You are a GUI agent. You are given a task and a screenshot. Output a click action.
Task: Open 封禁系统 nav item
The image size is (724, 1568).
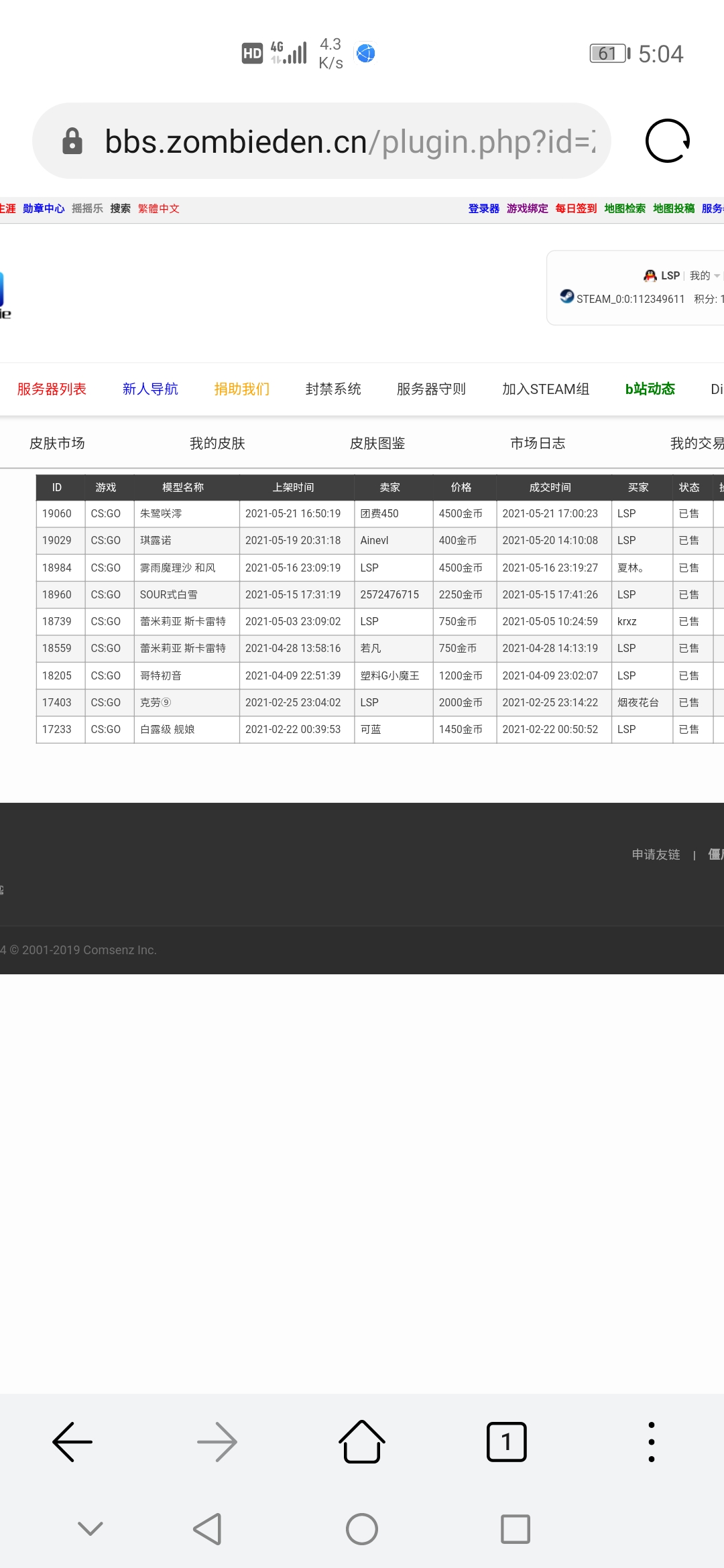click(333, 389)
